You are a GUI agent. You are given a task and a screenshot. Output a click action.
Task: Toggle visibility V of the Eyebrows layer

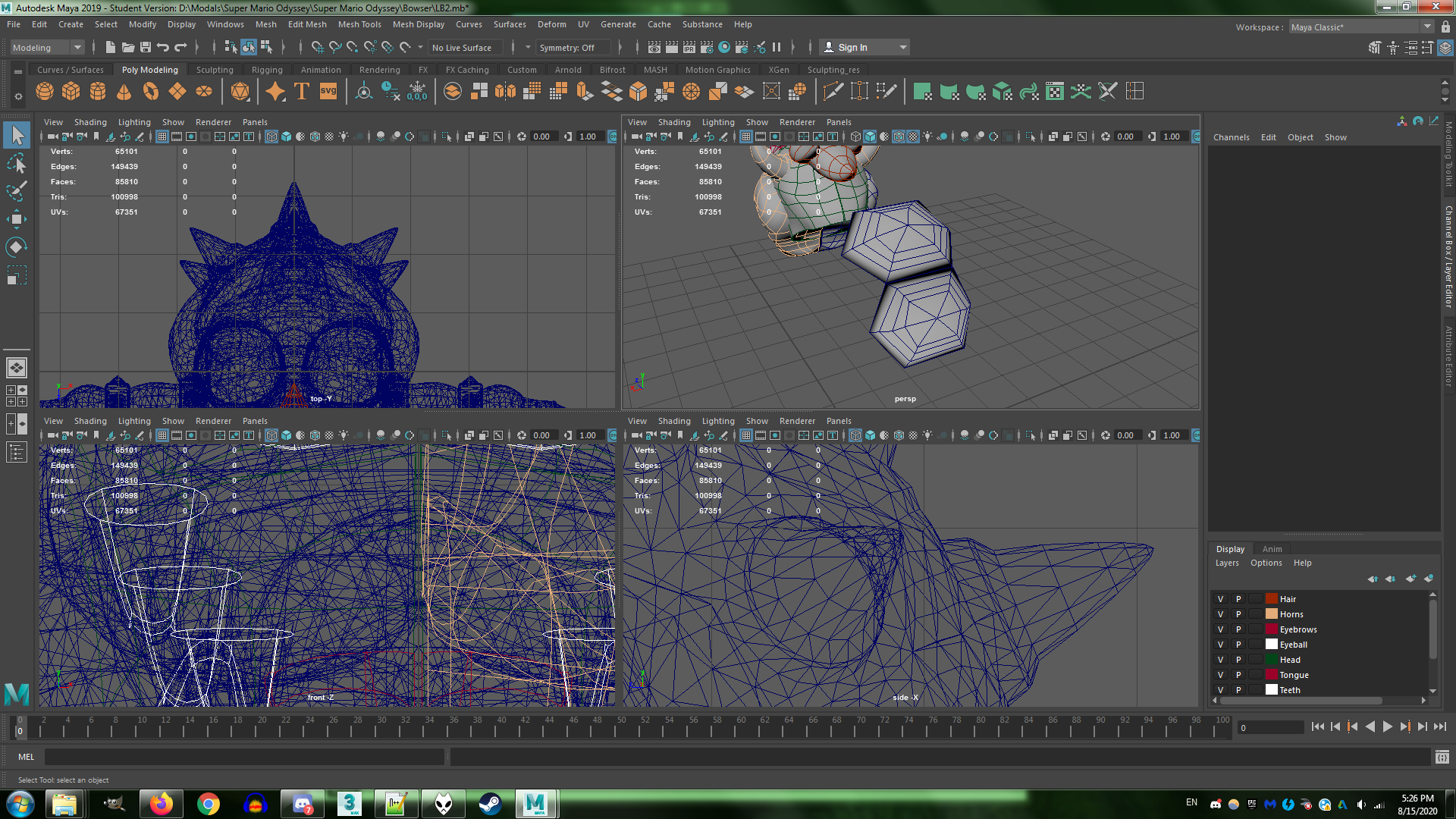(1220, 629)
